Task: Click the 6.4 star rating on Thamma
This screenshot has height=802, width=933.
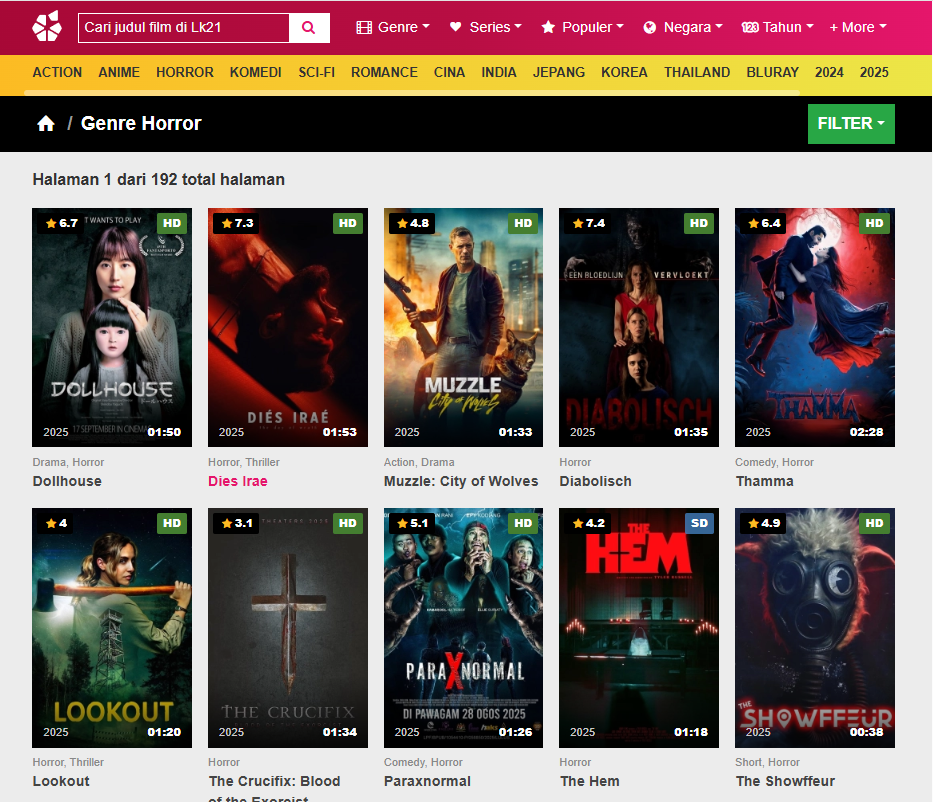Action: click(765, 224)
